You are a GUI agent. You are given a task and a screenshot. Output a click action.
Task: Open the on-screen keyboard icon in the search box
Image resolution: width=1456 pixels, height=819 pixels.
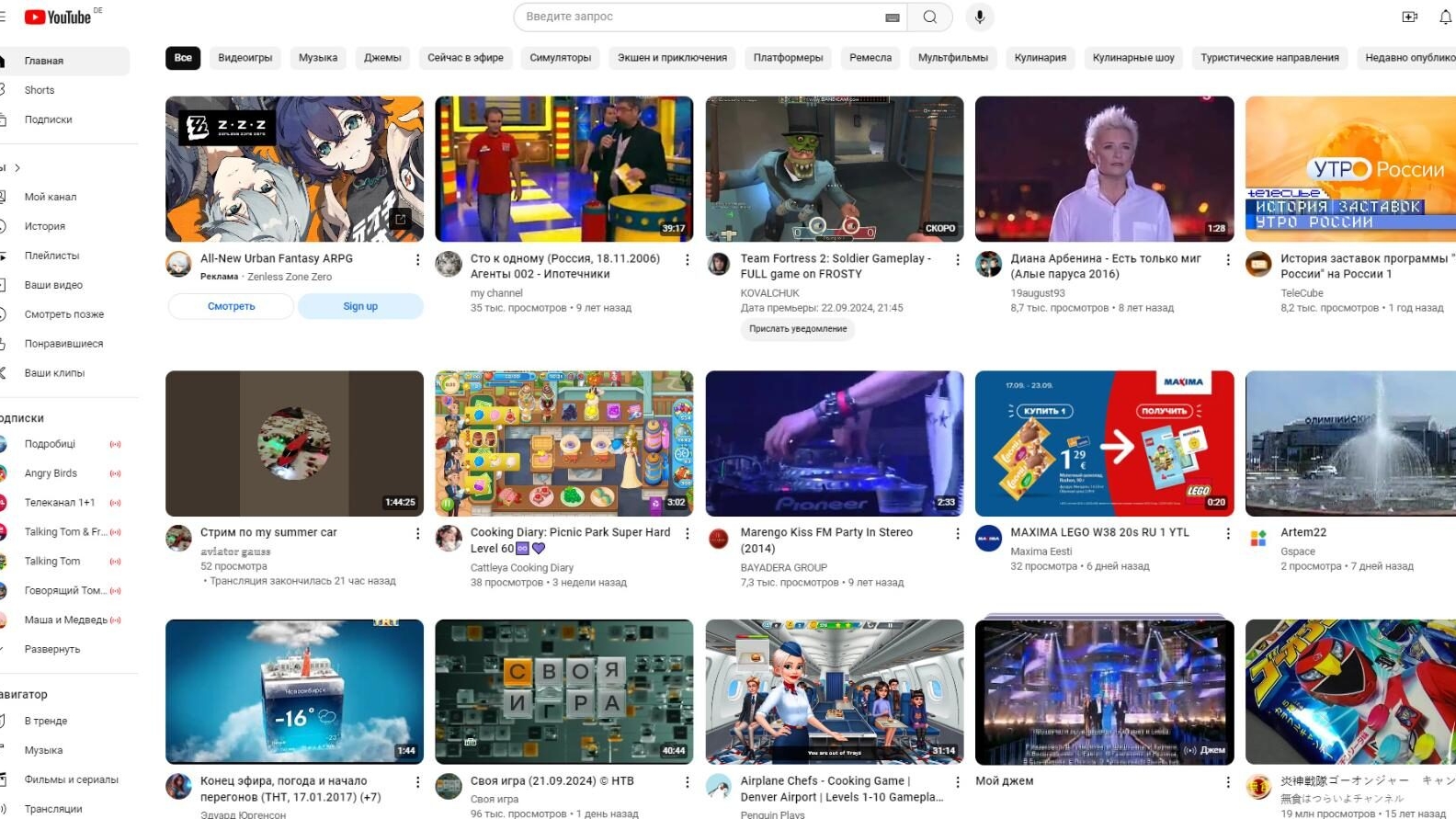[x=892, y=17]
